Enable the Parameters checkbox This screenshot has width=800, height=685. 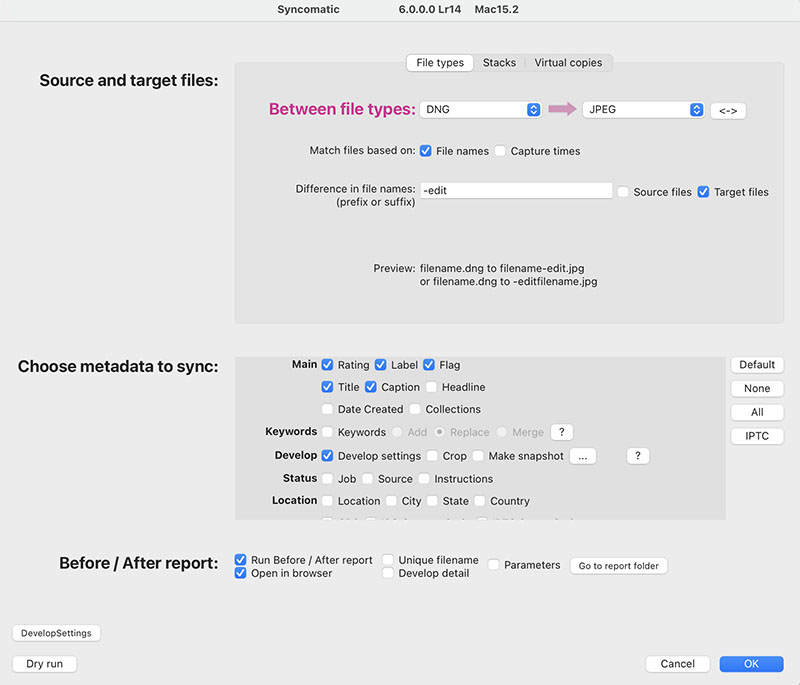pos(493,565)
